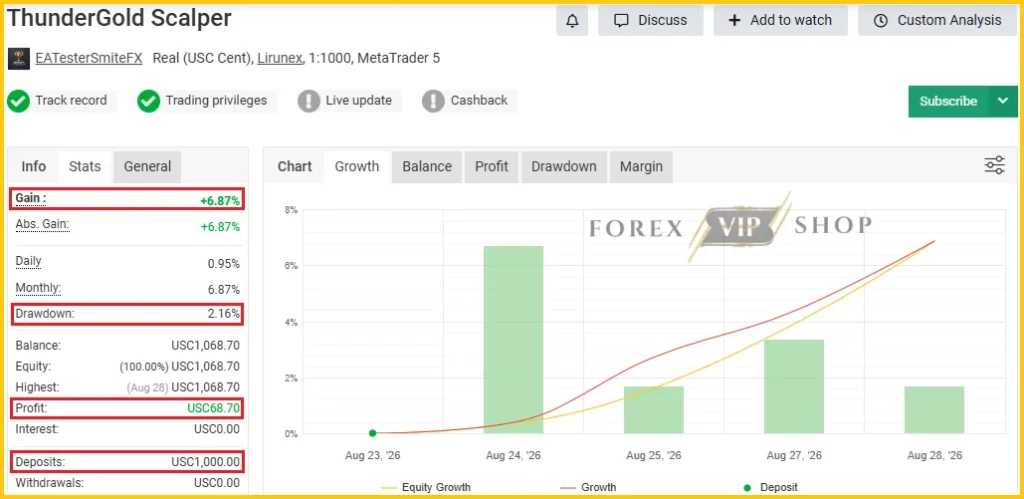Click Add to watch button
Screen dimensions: 1024x499
(780, 21)
